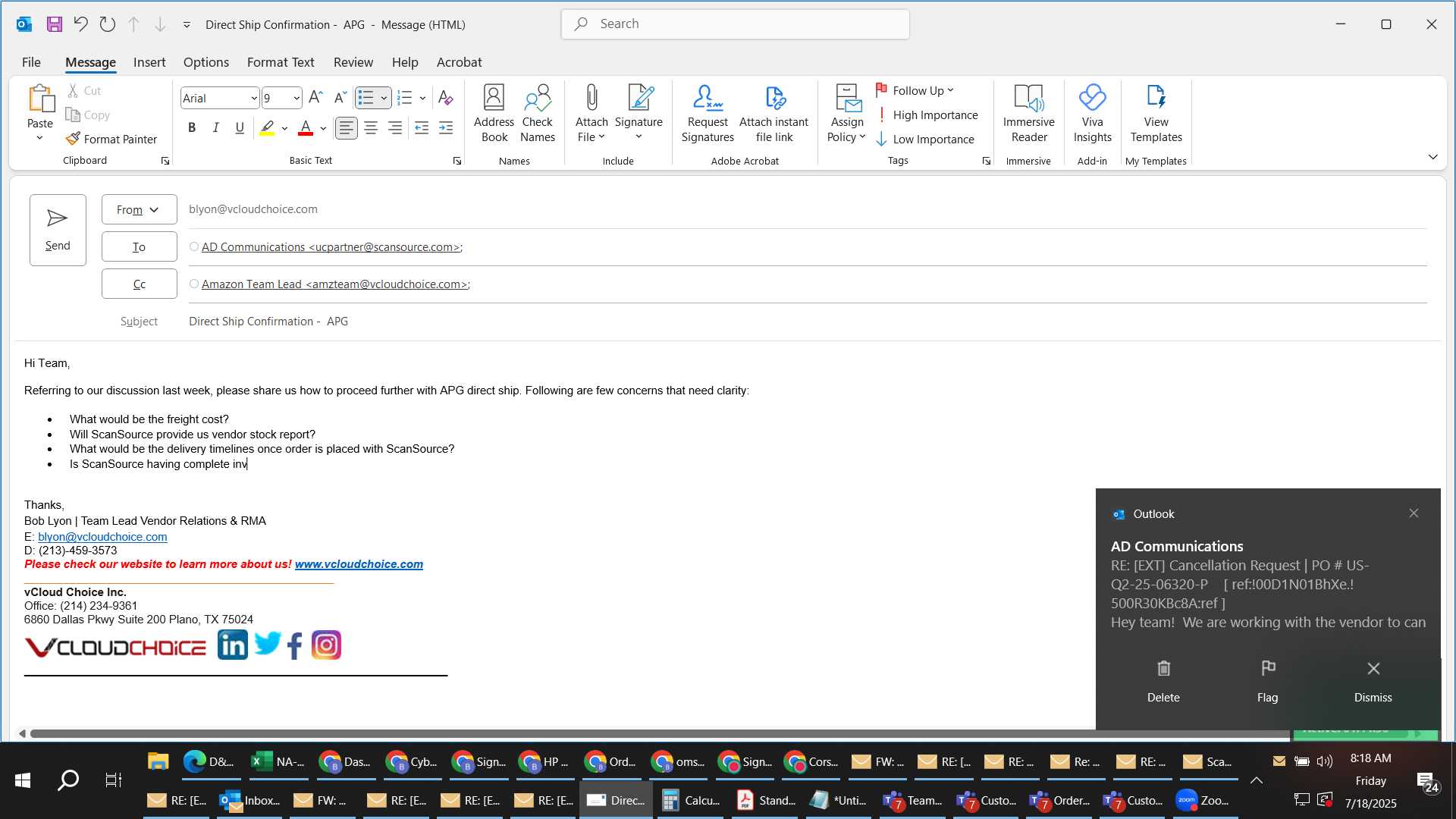
Task: Clear all formatting with the eraser icon
Action: pyautogui.click(x=446, y=98)
